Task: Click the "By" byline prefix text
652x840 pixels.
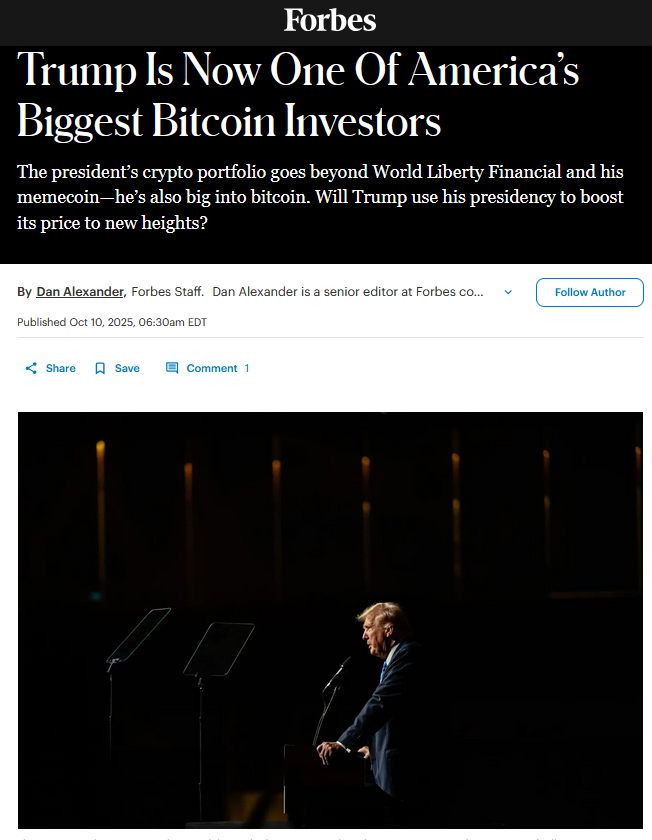Action: pos(25,292)
